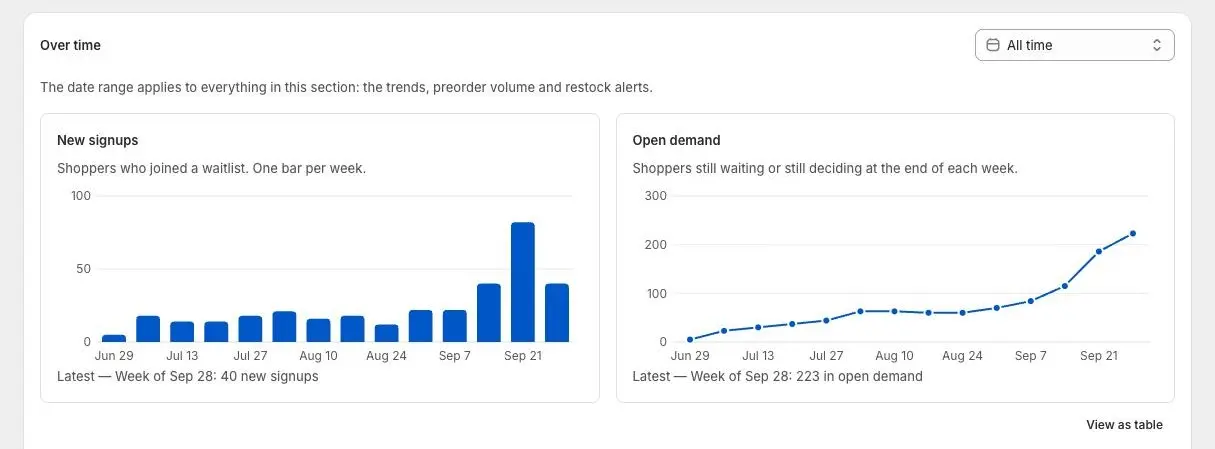The width and height of the screenshot is (1215, 449).
Task: Click the Sep 7 x-axis label in Open demand
Action: pyautogui.click(x=1031, y=355)
